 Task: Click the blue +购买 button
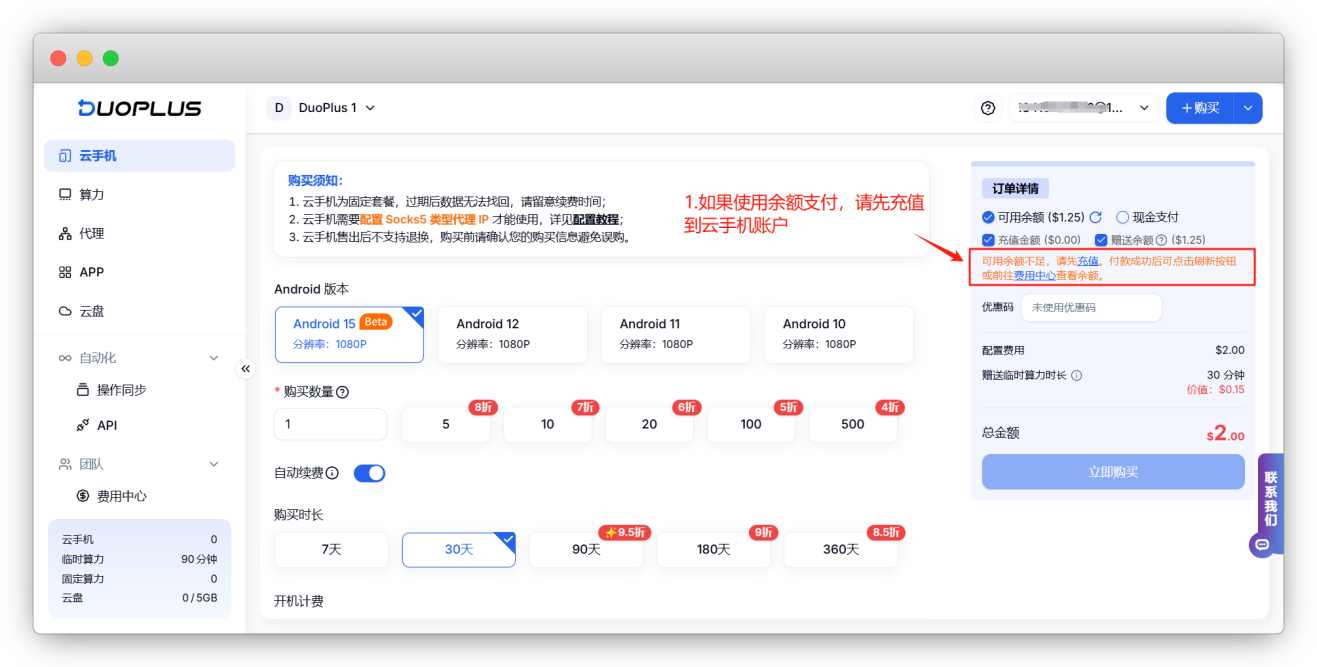pyautogui.click(x=1200, y=108)
